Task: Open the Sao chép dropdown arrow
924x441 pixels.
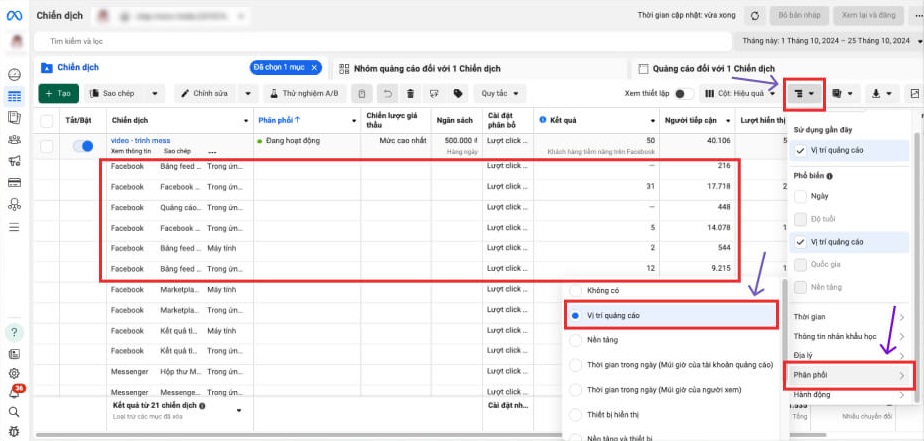Action: (x=156, y=93)
